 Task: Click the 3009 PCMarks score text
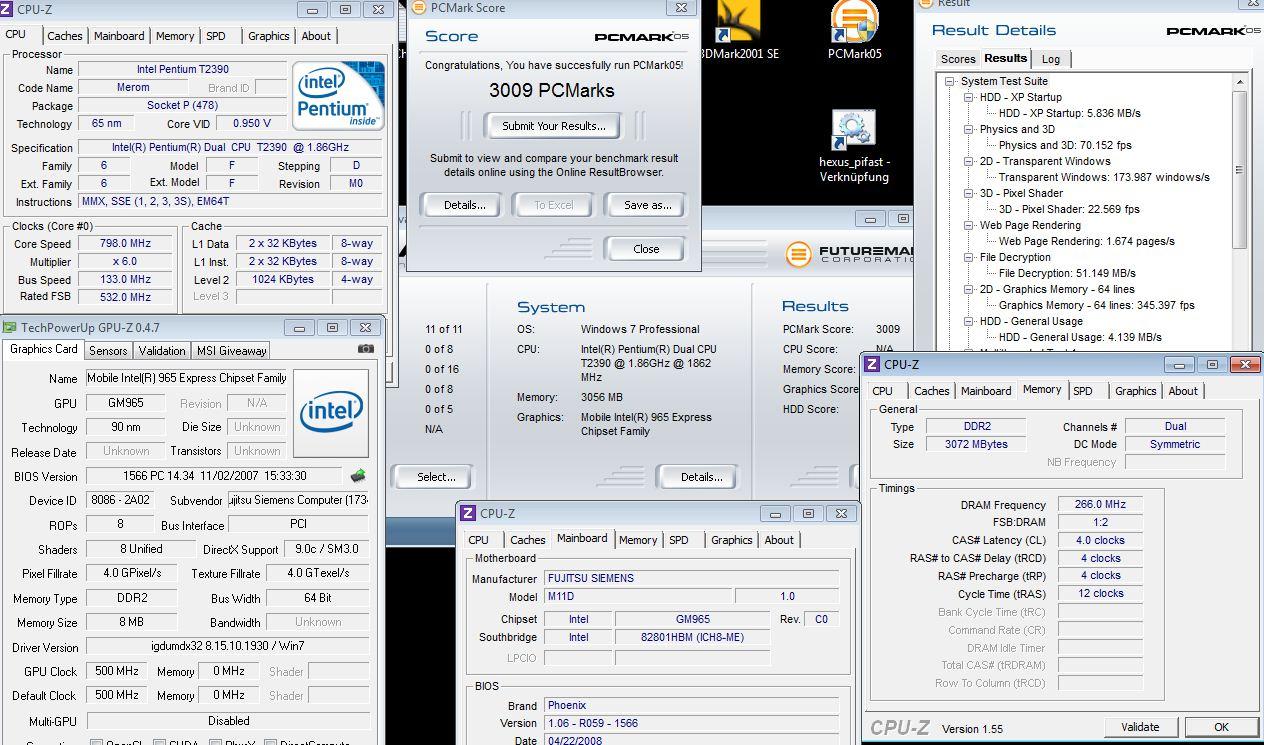point(551,90)
